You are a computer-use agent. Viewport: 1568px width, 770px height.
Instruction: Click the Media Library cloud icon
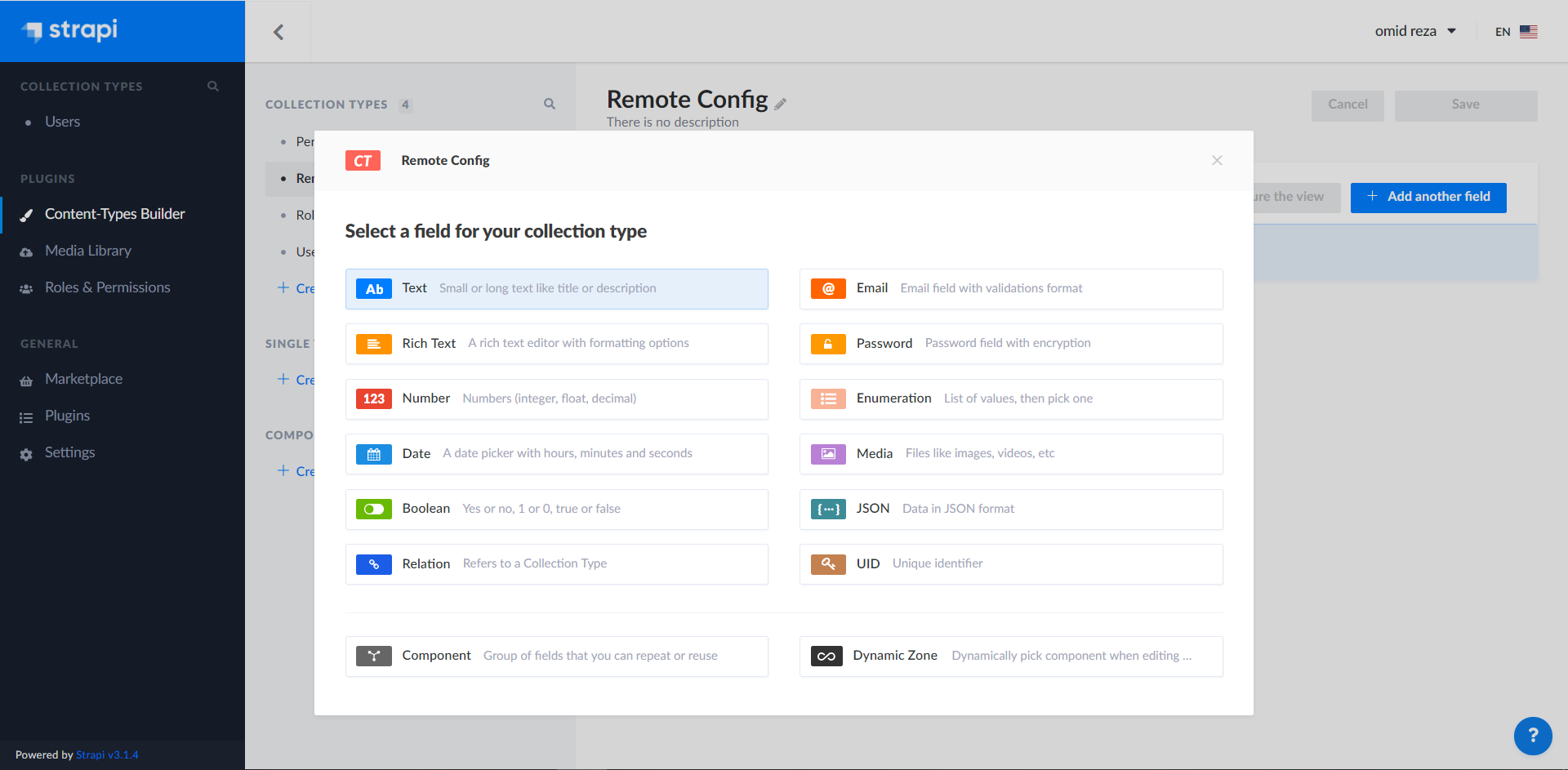(26, 252)
